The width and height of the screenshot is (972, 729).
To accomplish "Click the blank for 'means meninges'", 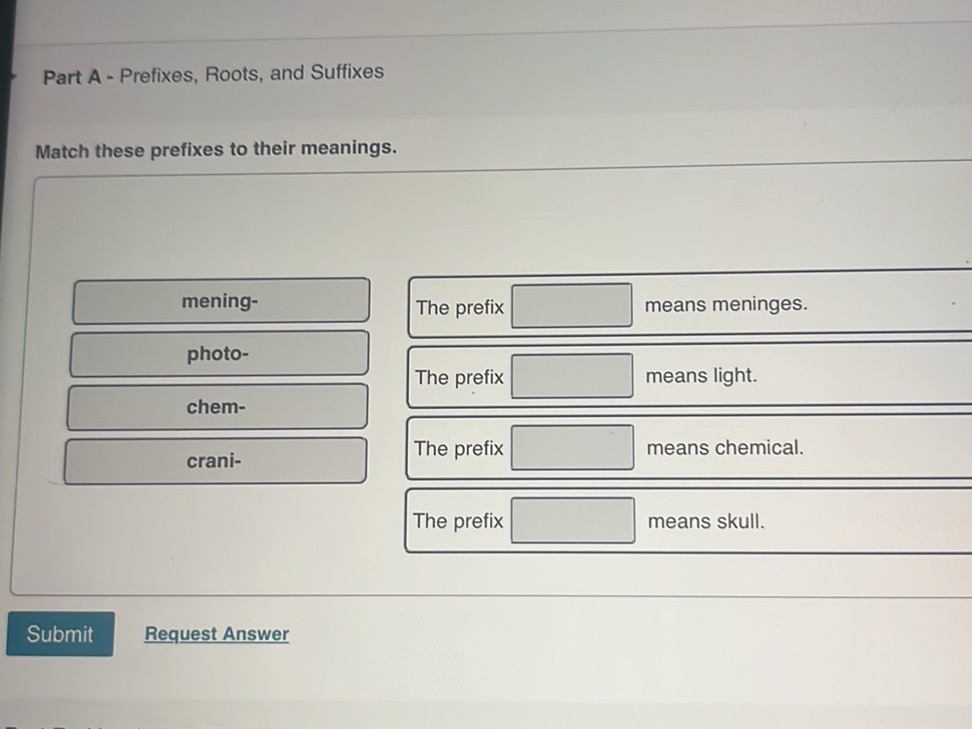I will click(x=572, y=306).
